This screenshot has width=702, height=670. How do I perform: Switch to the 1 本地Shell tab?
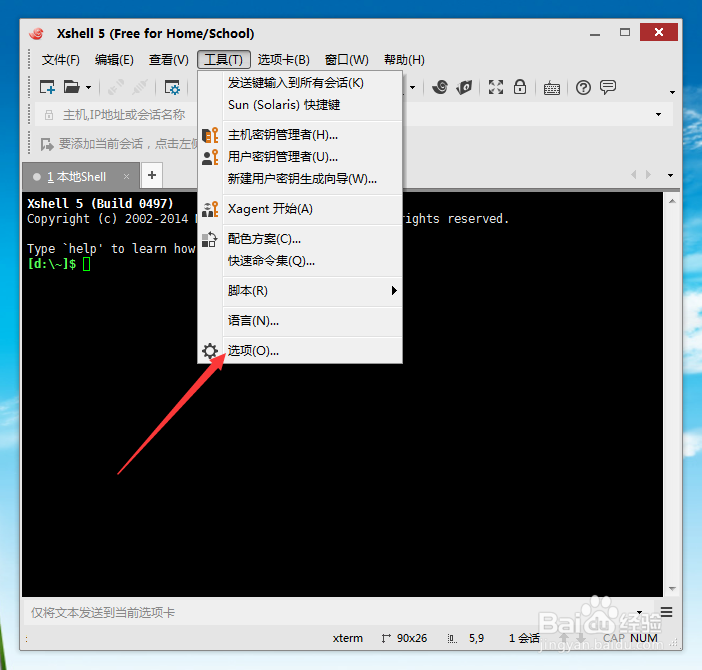(x=81, y=177)
